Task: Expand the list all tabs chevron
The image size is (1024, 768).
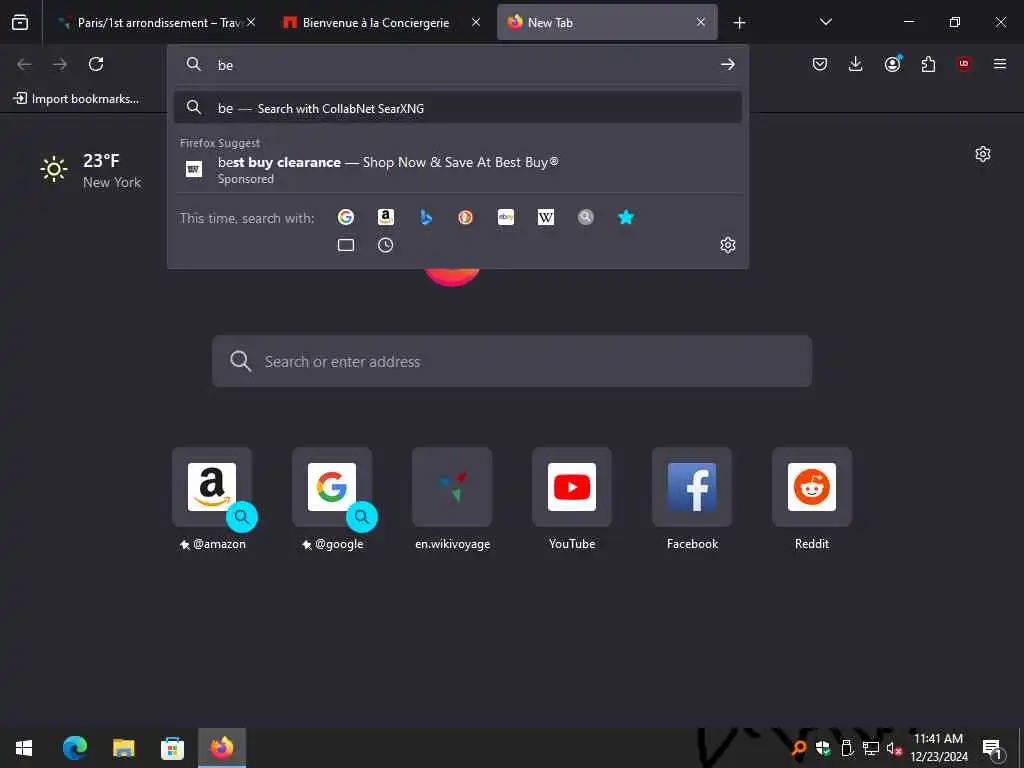Action: tap(825, 22)
